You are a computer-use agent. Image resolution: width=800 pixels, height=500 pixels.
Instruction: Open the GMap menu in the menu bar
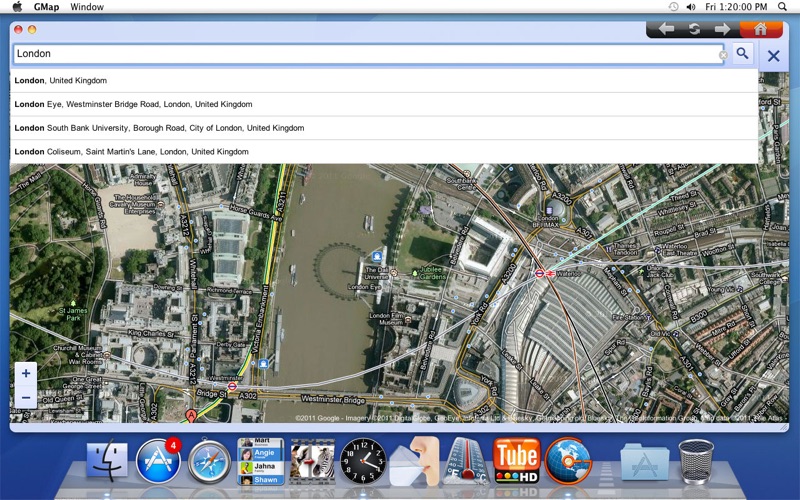coord(46,7)
